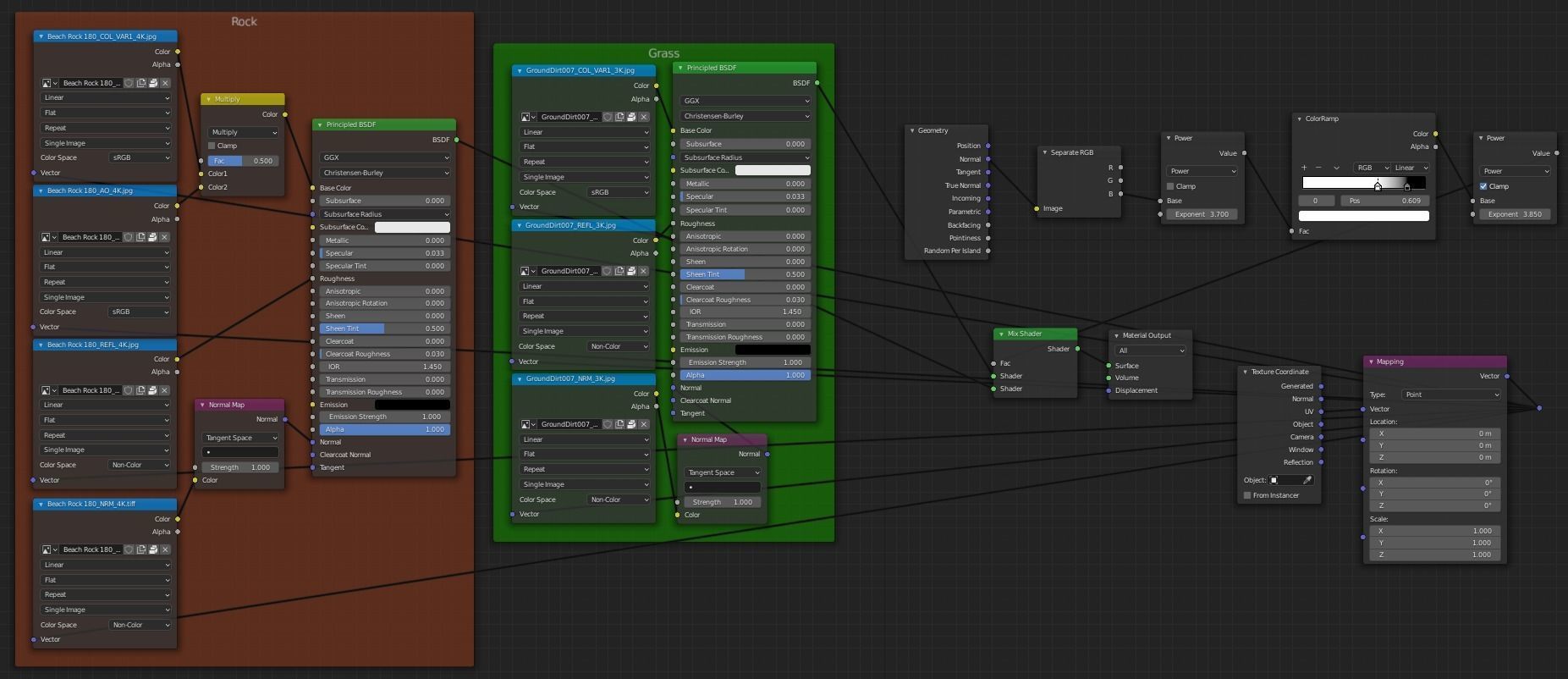Click Subsurface Color swatch in Grass Principled BSDF
Viewport: 1568px width, 679px height.
point(773,170)
